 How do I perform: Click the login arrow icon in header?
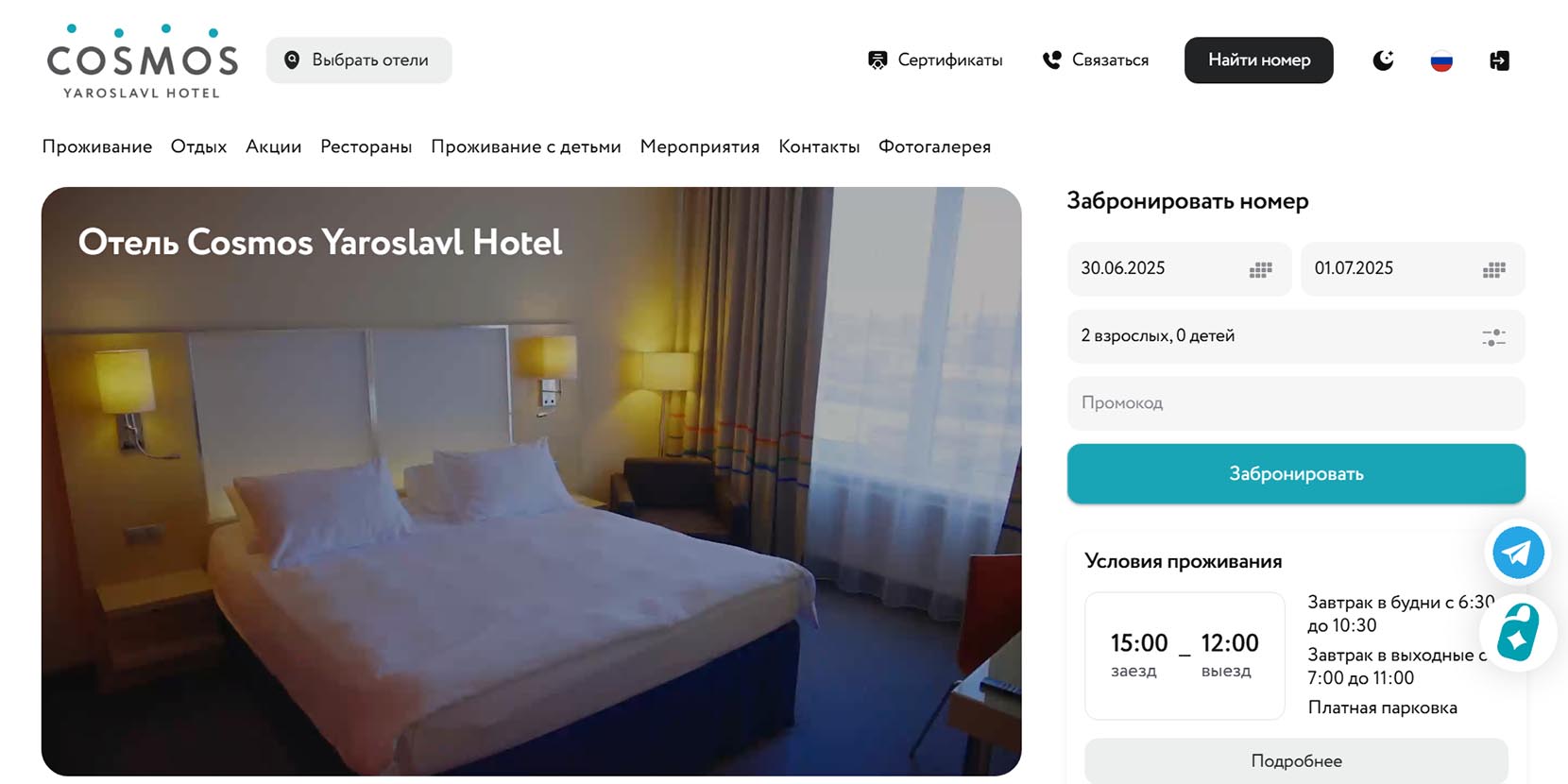1499,60
